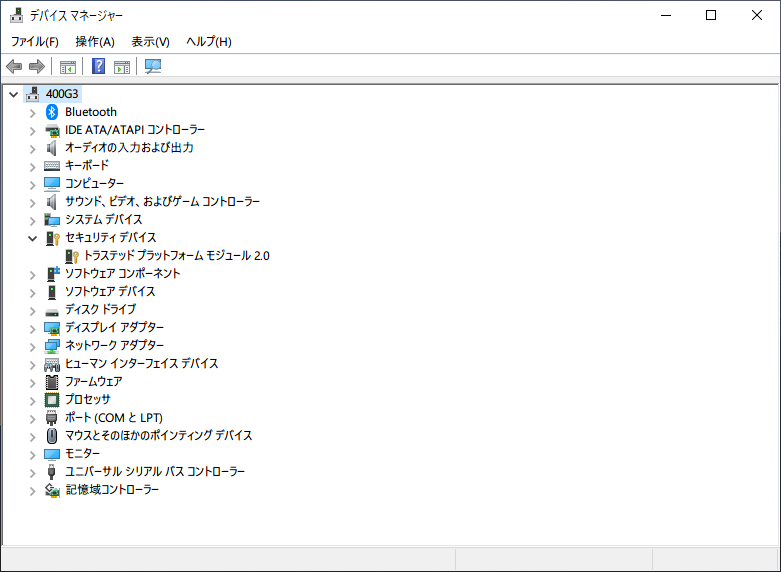Expand the ネットワーク アダプター category
Image resolution: width=781 pixels, height=572 pixels.
coord(33,347)
